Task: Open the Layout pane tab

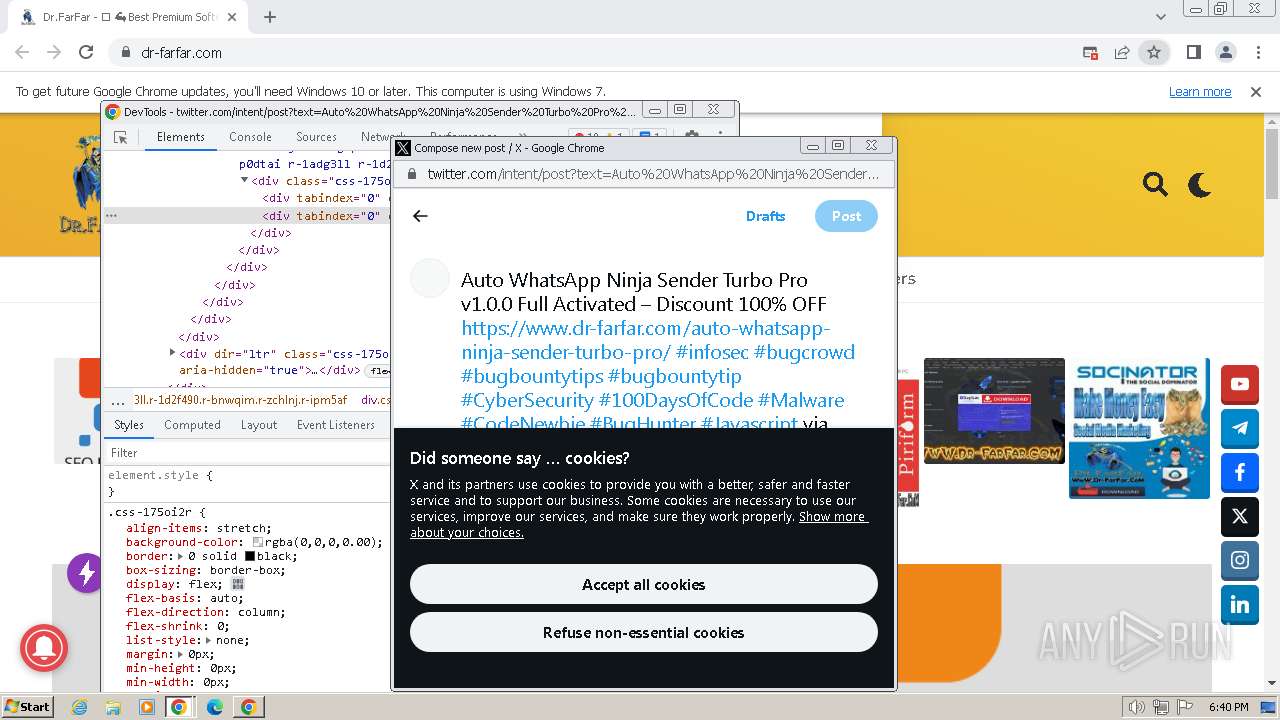Action: [x=259, y=425]
